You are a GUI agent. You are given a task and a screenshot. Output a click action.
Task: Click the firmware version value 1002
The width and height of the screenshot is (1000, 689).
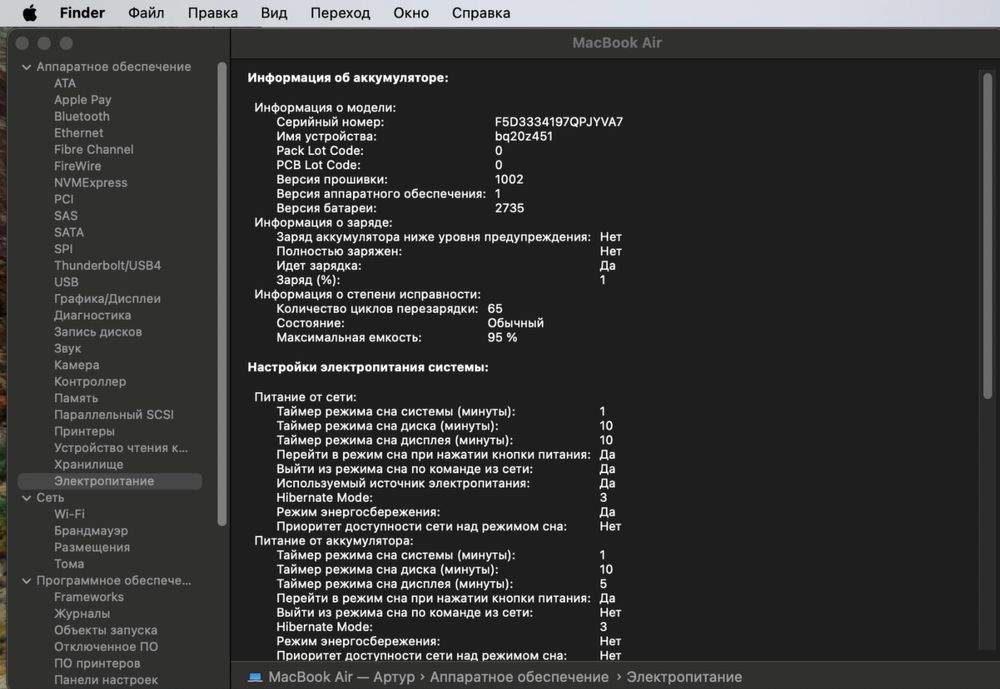[x=509, y=179]
